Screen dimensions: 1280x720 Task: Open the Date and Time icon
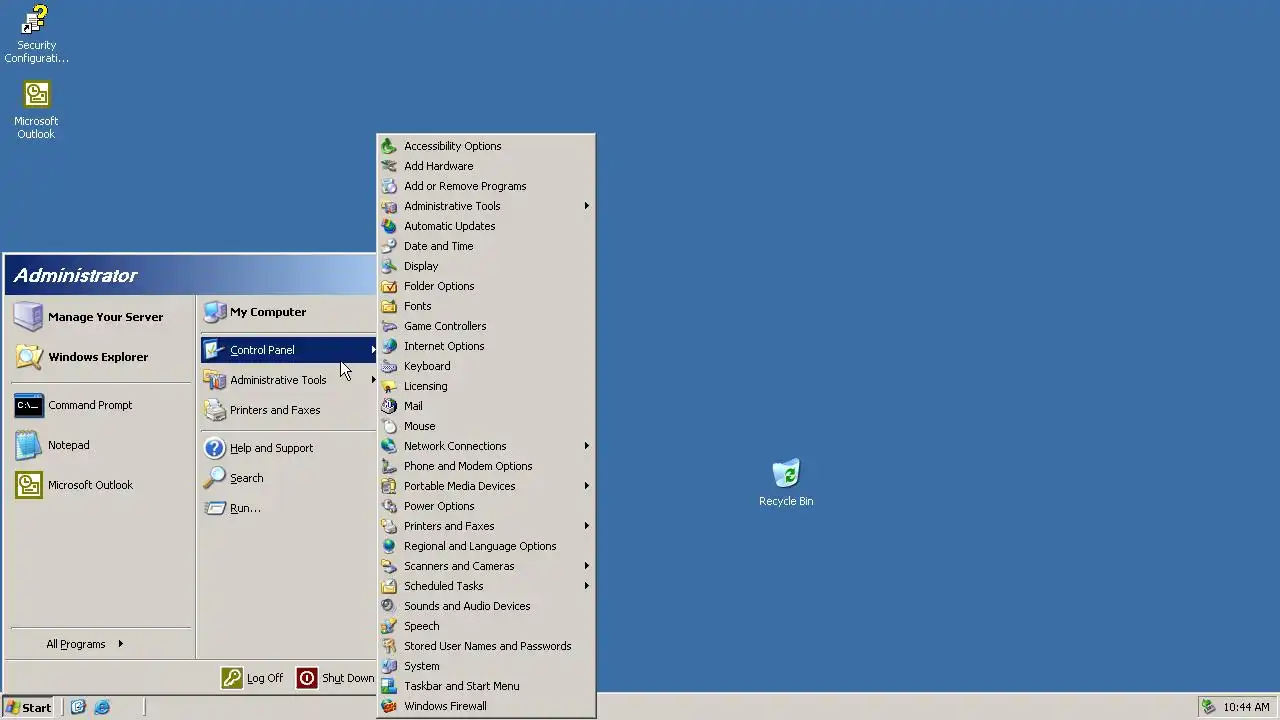click(389, 246)
